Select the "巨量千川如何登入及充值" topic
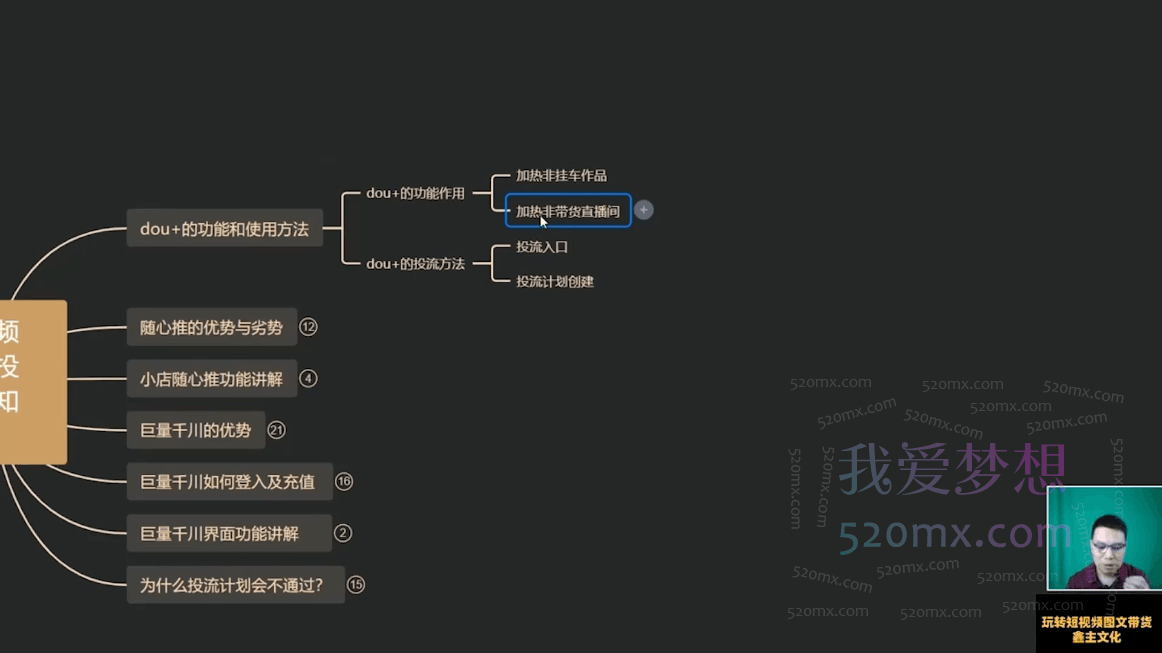This screenshot has height=653, width=1162. coord(228,481)
